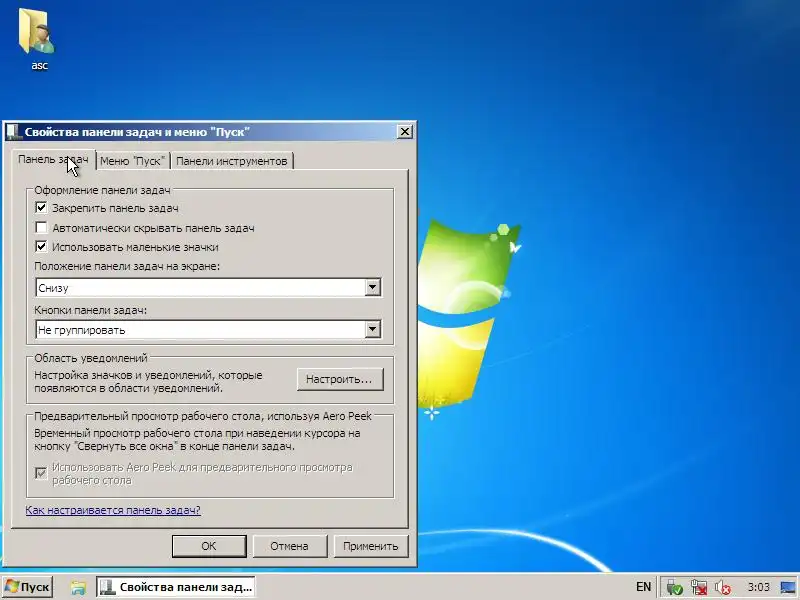Image resolution: width=800 pixels, height=600 pixels.
Task: Click the Show Desktop icon at taskbar end
Action: point(789,587)
